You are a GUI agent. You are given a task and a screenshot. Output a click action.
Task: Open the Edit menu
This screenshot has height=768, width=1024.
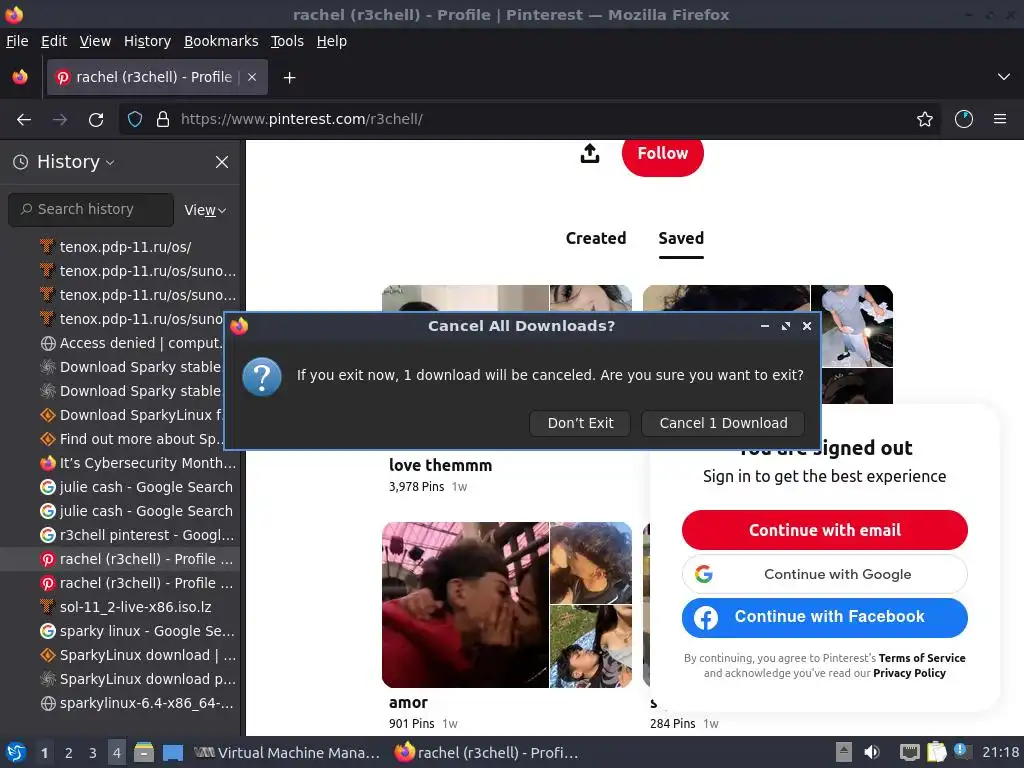tap(54, 41)
